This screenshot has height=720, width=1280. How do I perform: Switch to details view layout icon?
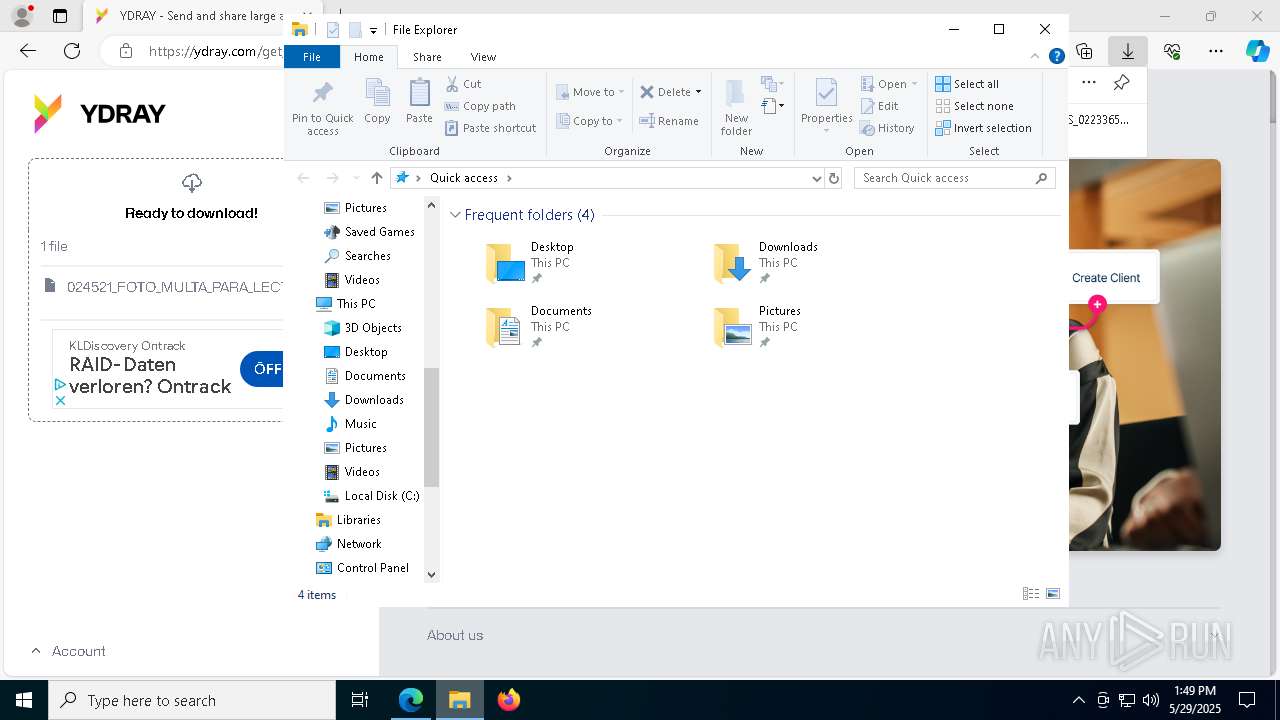(x=1031, y=594)
